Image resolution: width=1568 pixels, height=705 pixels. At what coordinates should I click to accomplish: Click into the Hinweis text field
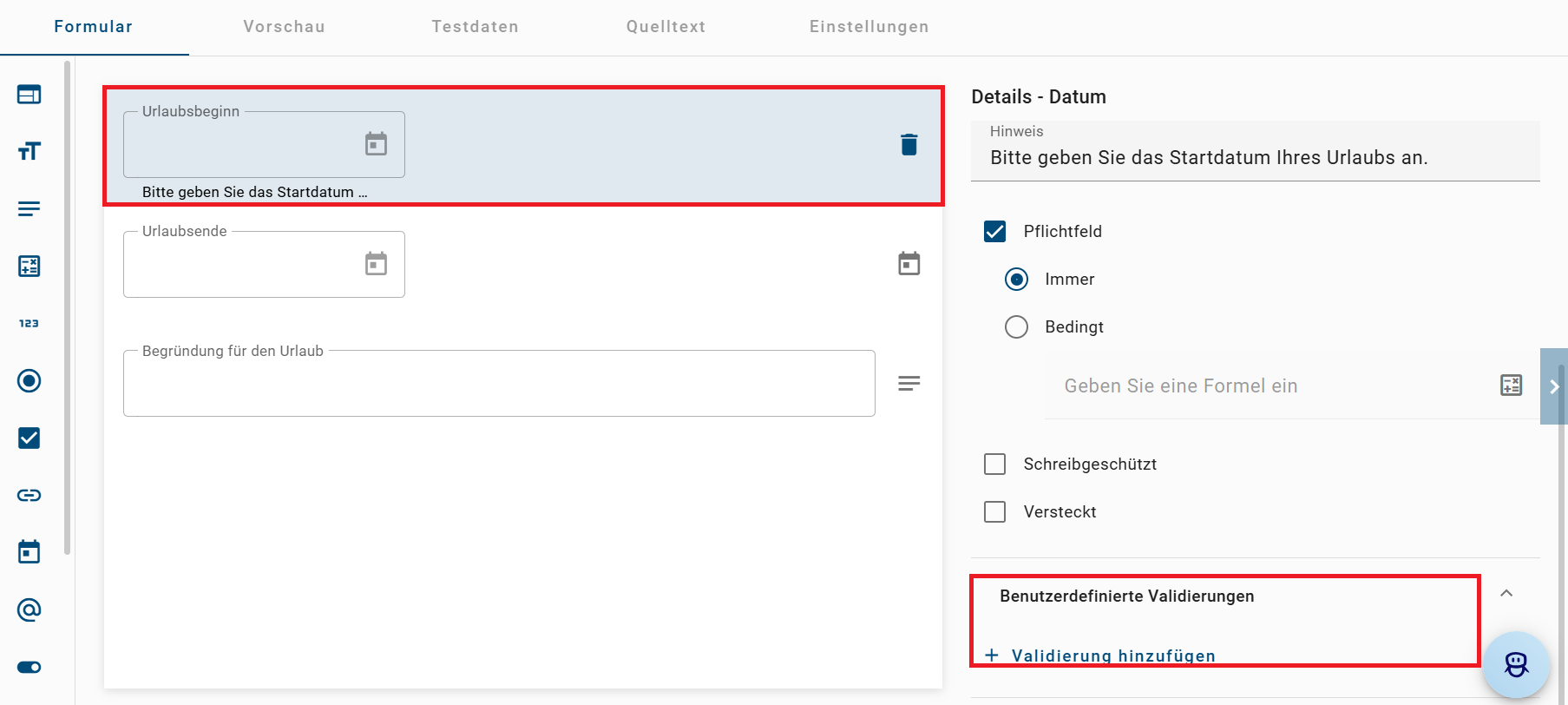(x=1255, y=151)
